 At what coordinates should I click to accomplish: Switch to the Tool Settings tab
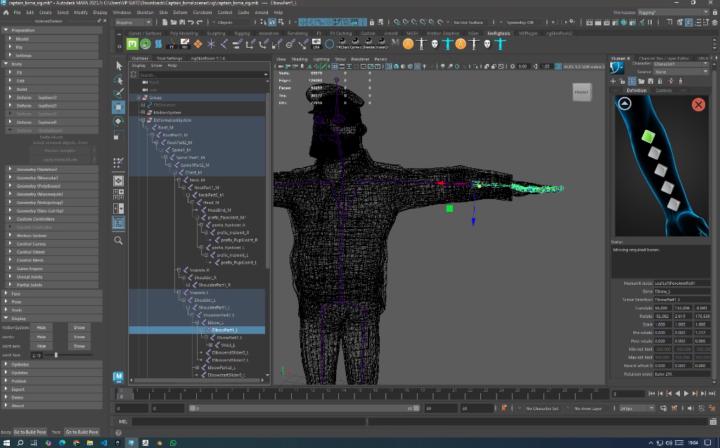tap(169, 58)
